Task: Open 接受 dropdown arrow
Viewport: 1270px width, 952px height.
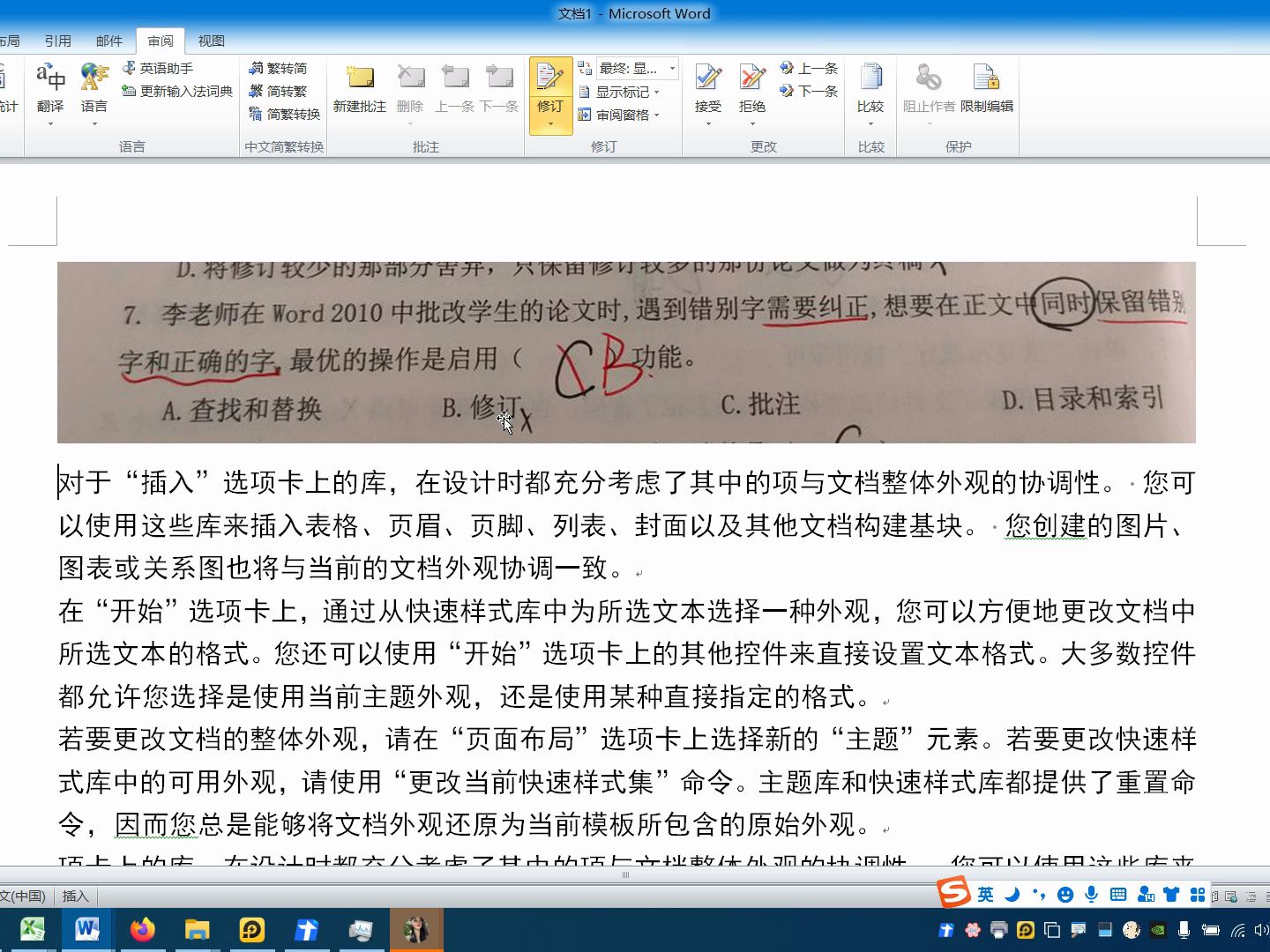Action: (707, 124)
